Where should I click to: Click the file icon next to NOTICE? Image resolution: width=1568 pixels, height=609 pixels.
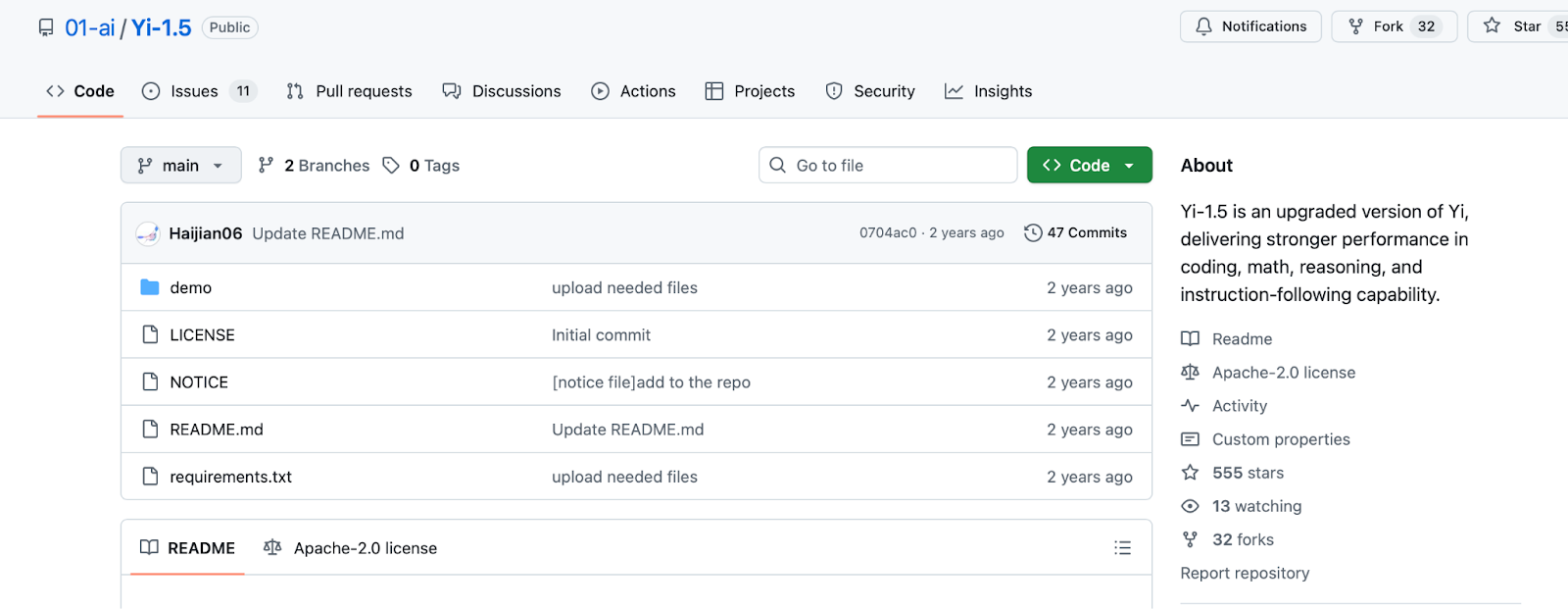pyautogui.click(x=150, y=381)
